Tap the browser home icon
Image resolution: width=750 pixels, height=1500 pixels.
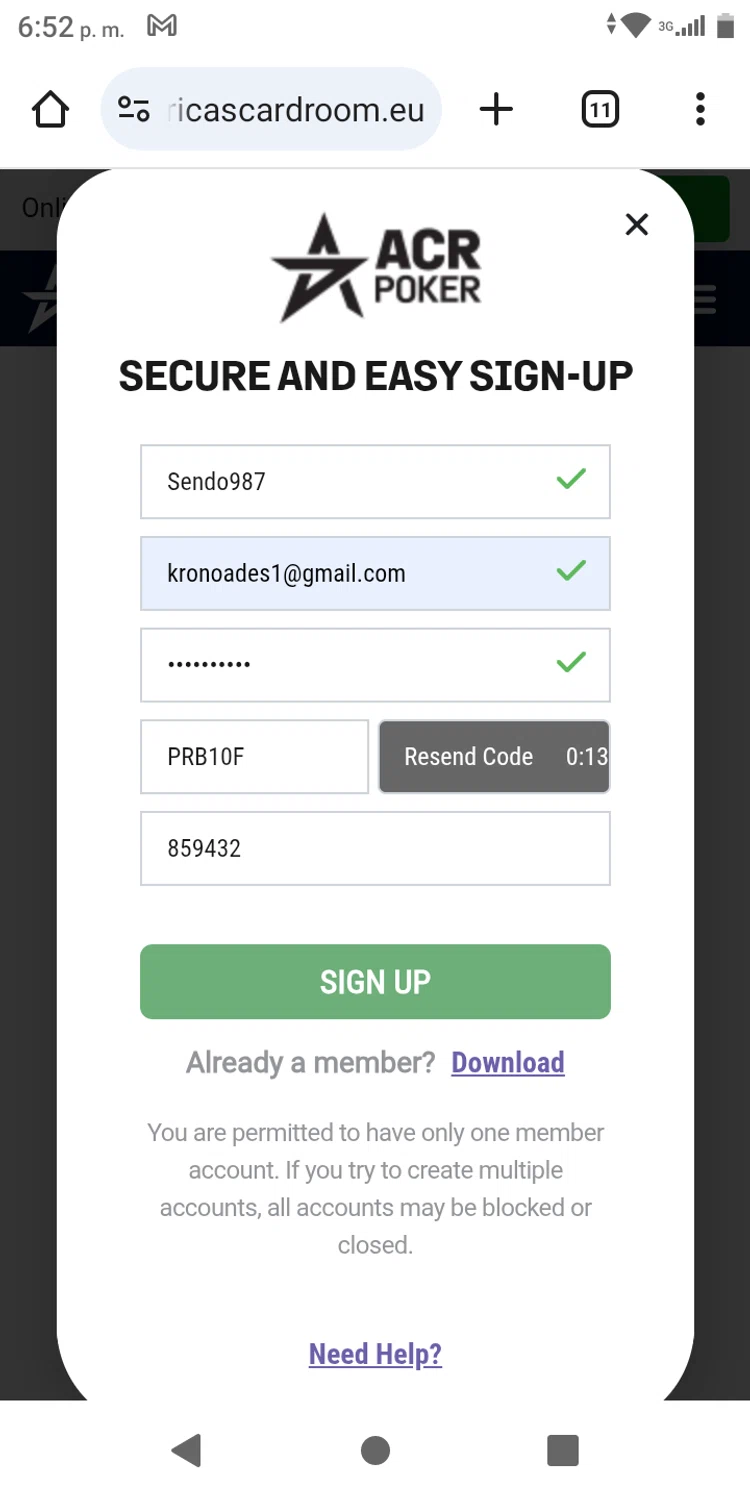coord(51,109)
